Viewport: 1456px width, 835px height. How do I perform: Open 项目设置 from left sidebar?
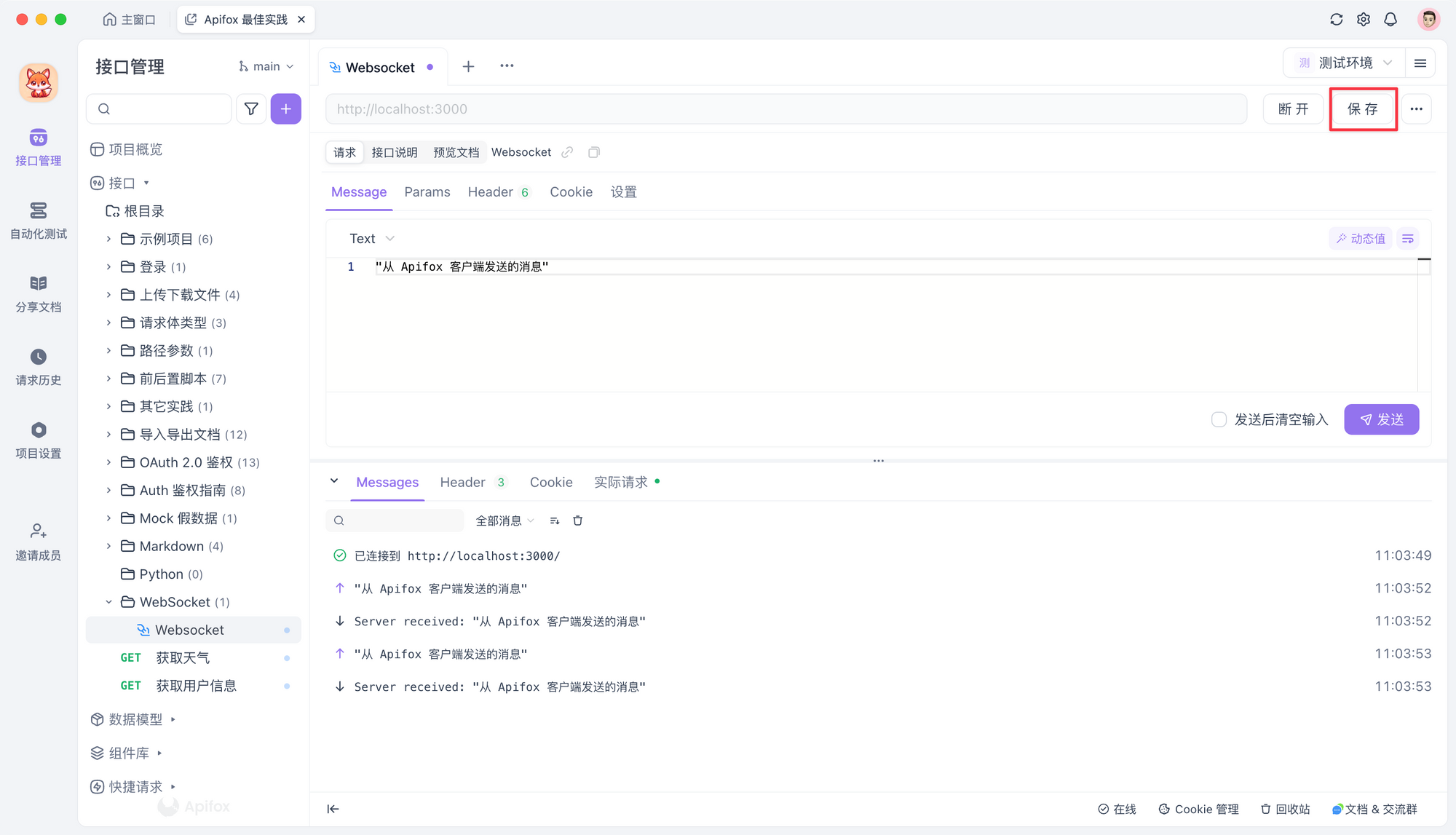(38, 439)
